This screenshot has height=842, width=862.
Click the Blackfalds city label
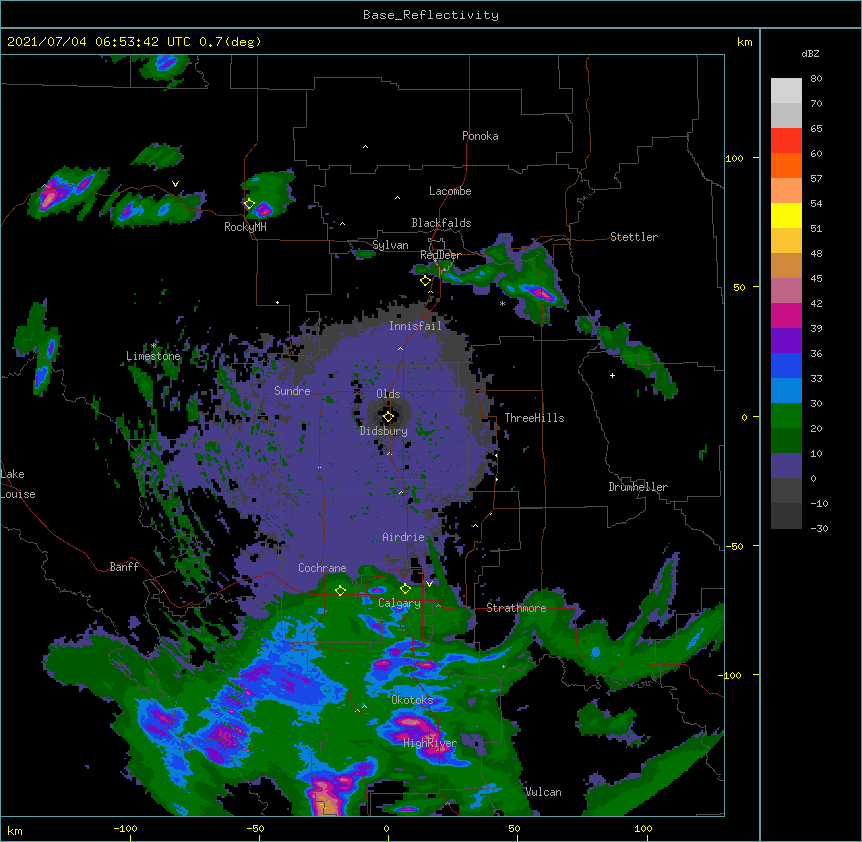point(441,223)
